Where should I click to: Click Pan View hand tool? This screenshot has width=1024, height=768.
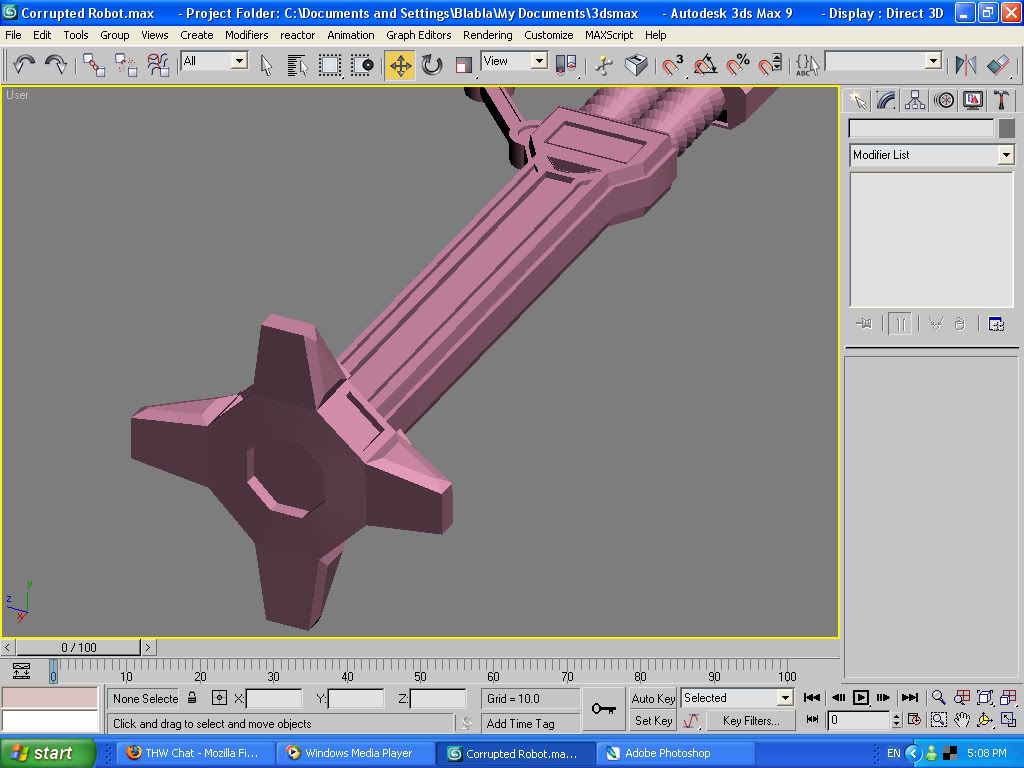point(961,720)
